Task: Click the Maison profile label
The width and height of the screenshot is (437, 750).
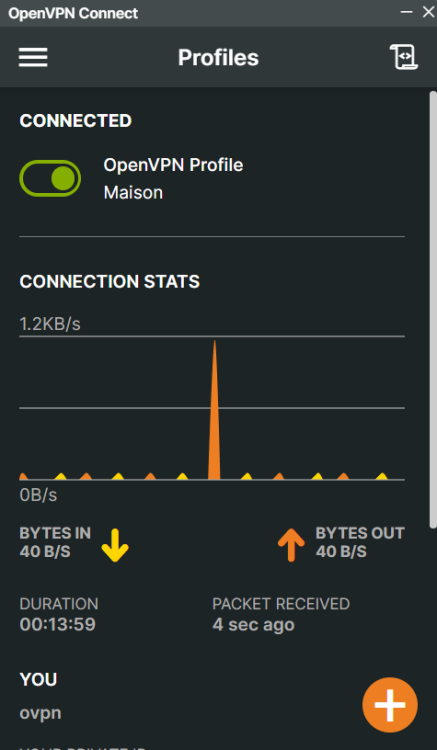Action: [x=133, y=192]
